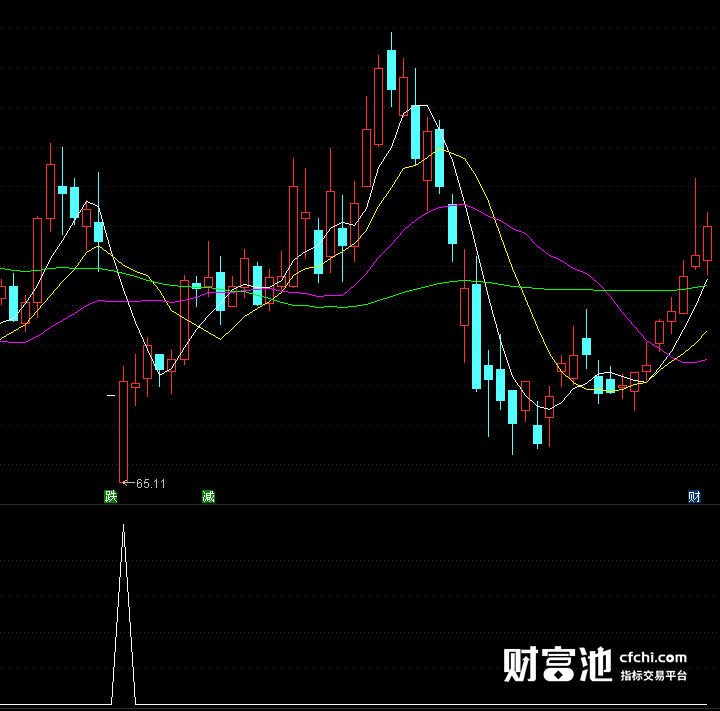Click the long red candlestick above the 65.11 label

(124, 431)
